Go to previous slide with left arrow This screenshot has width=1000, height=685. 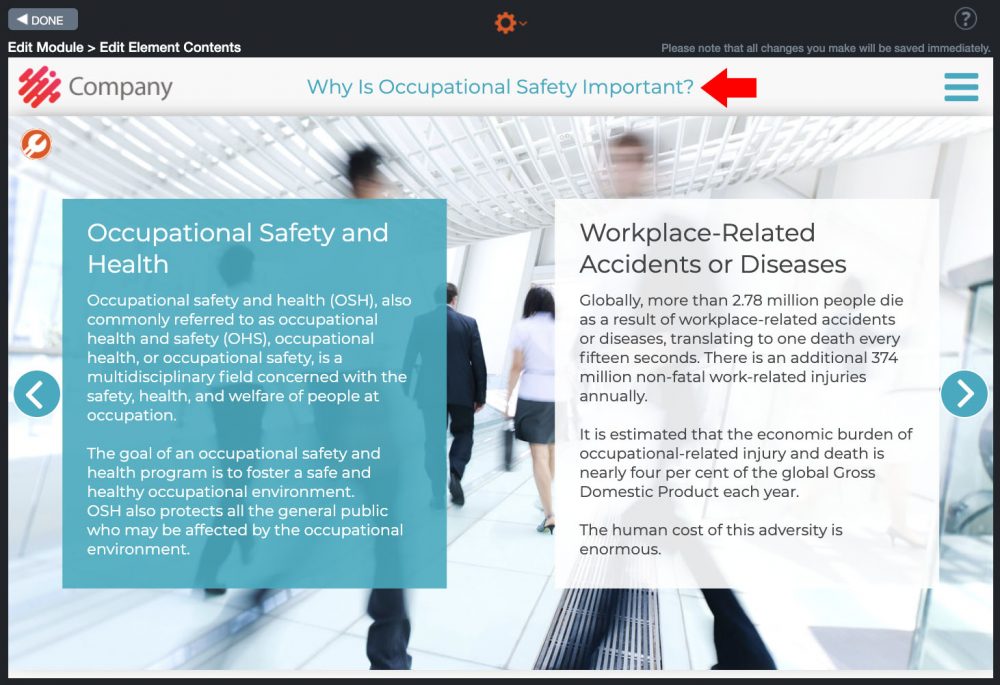[x=37, y=394]
